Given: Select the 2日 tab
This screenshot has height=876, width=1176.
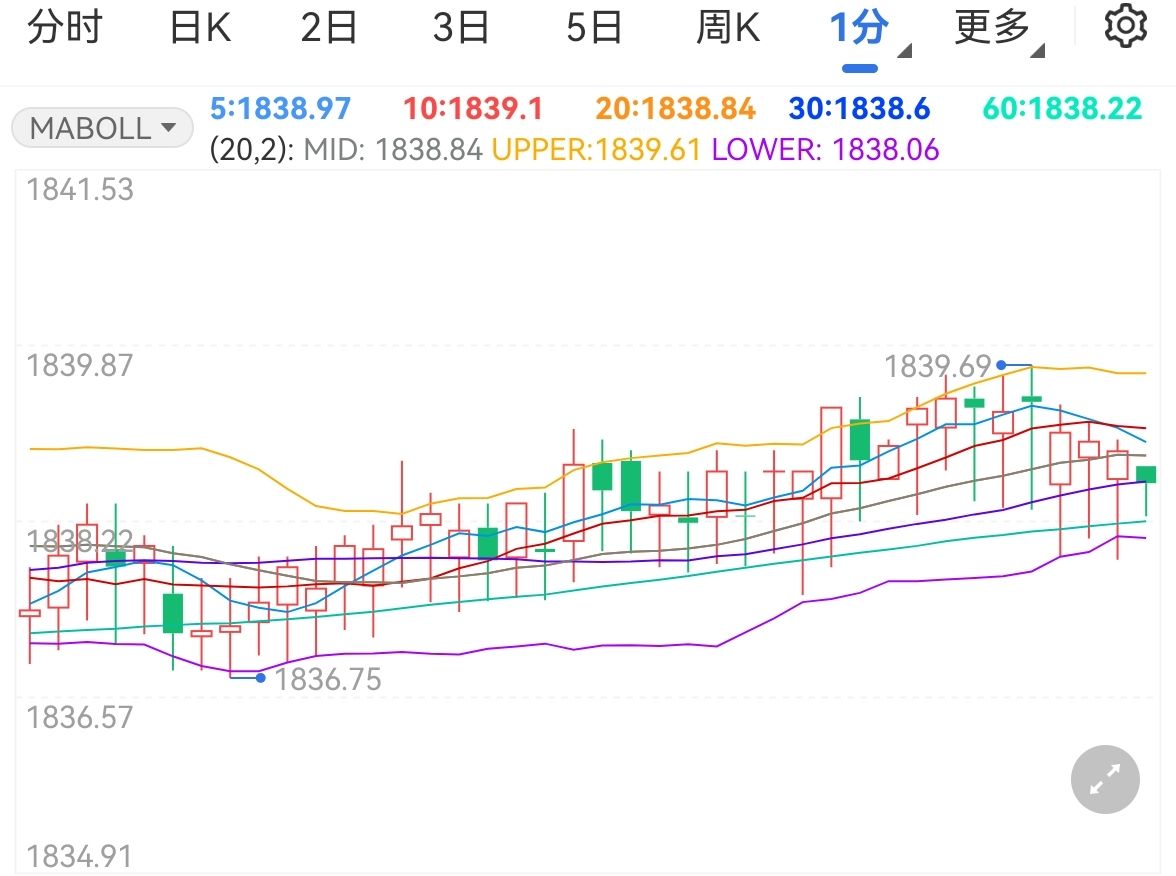Looking at the screenshot, I should [328, 28].
